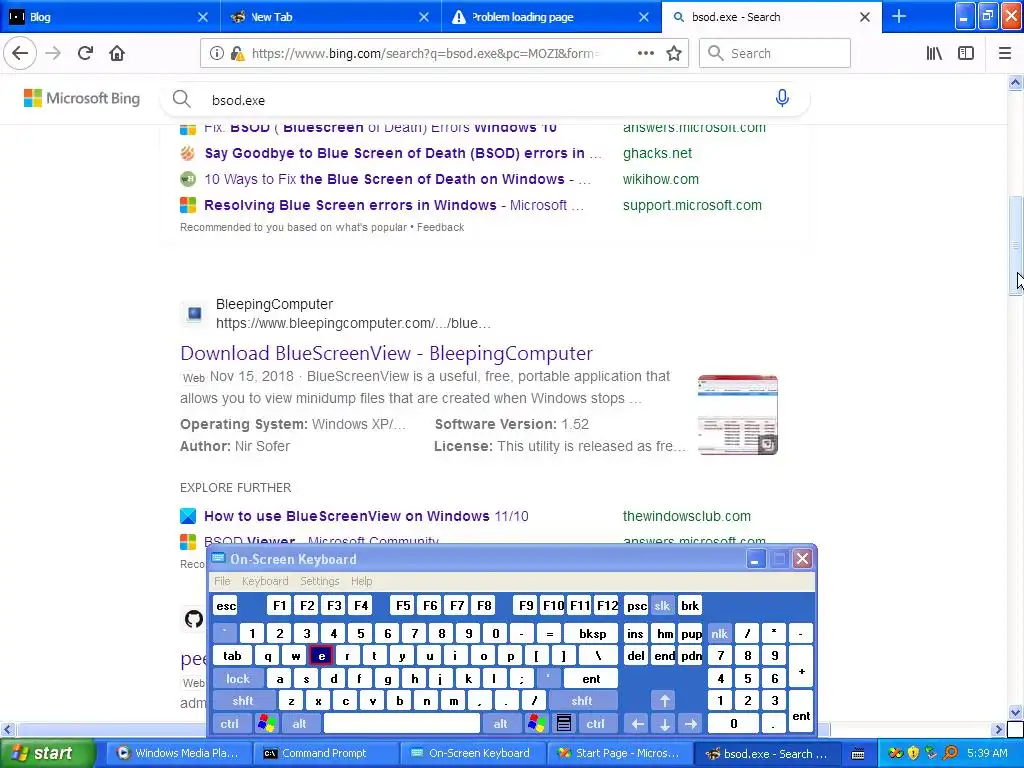Click the bksp key on keyboard
The height and width of the screenshot is (768, 1024).
point(592,633)
